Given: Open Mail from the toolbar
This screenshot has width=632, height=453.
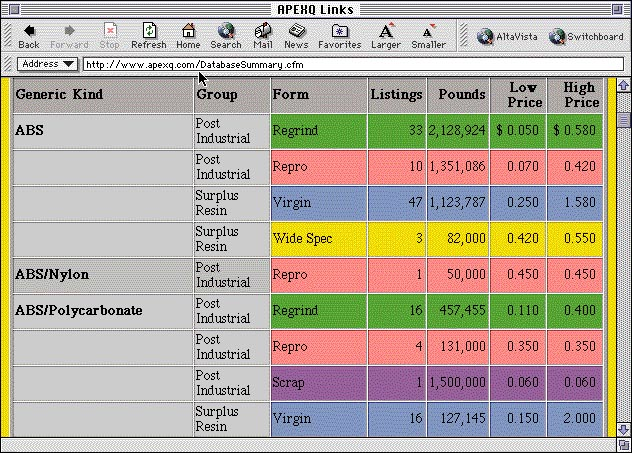Looking at the screenshot, I should (263, 36).
